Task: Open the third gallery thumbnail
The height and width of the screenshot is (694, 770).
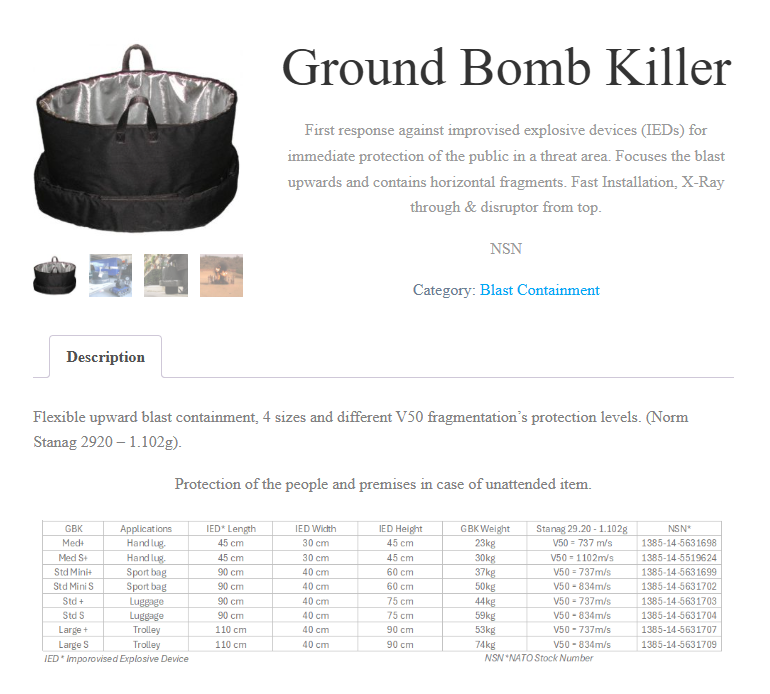Action: (165, 275)
